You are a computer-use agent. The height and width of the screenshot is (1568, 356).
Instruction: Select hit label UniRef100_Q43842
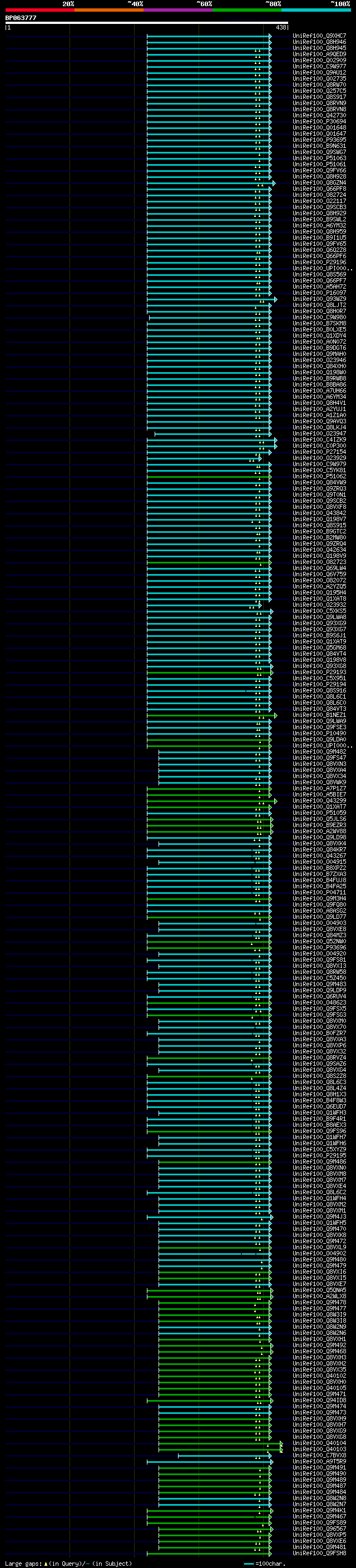coord(319,512)
